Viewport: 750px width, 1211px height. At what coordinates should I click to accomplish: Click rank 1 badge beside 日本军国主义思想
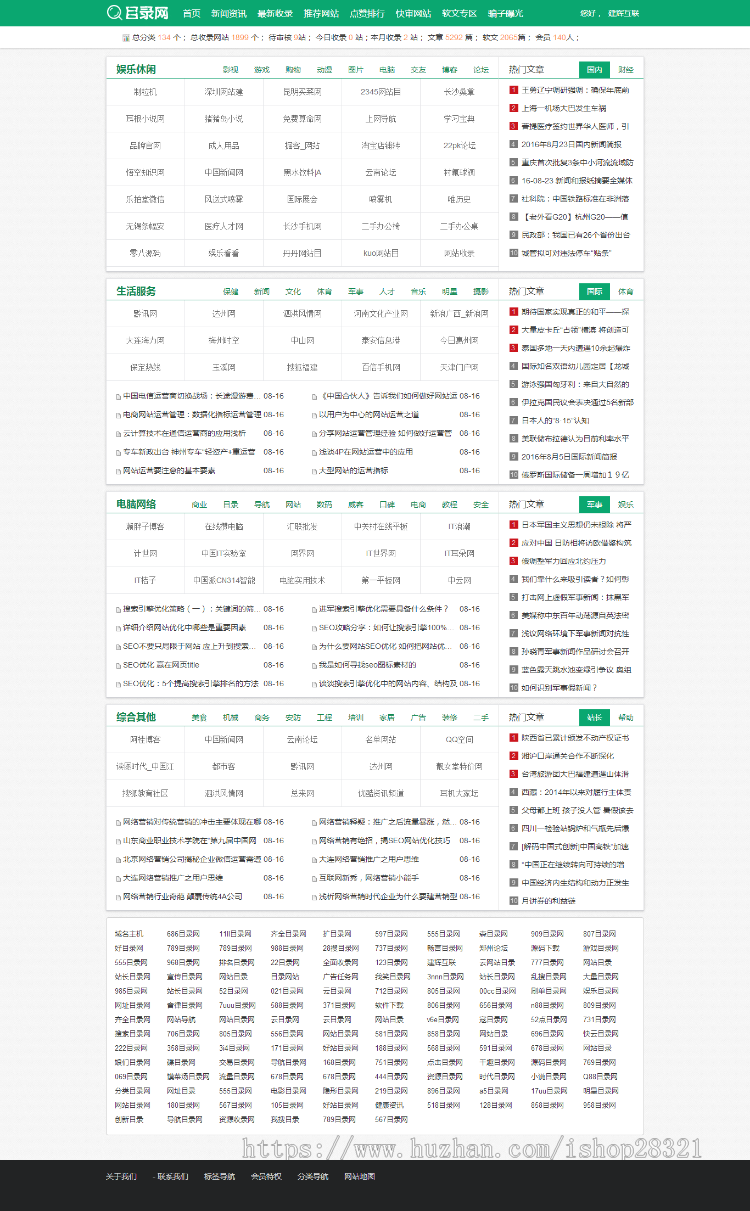coord(513,524)
